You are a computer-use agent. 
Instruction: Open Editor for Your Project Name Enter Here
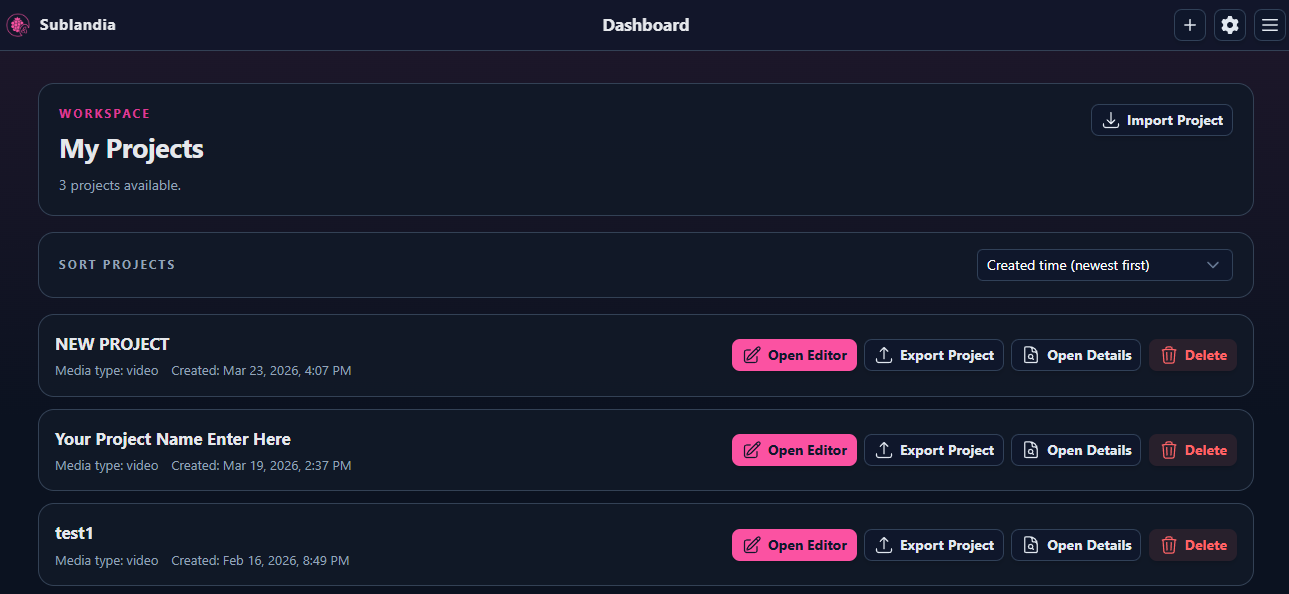pyautogui.click(x=794, y=450)
